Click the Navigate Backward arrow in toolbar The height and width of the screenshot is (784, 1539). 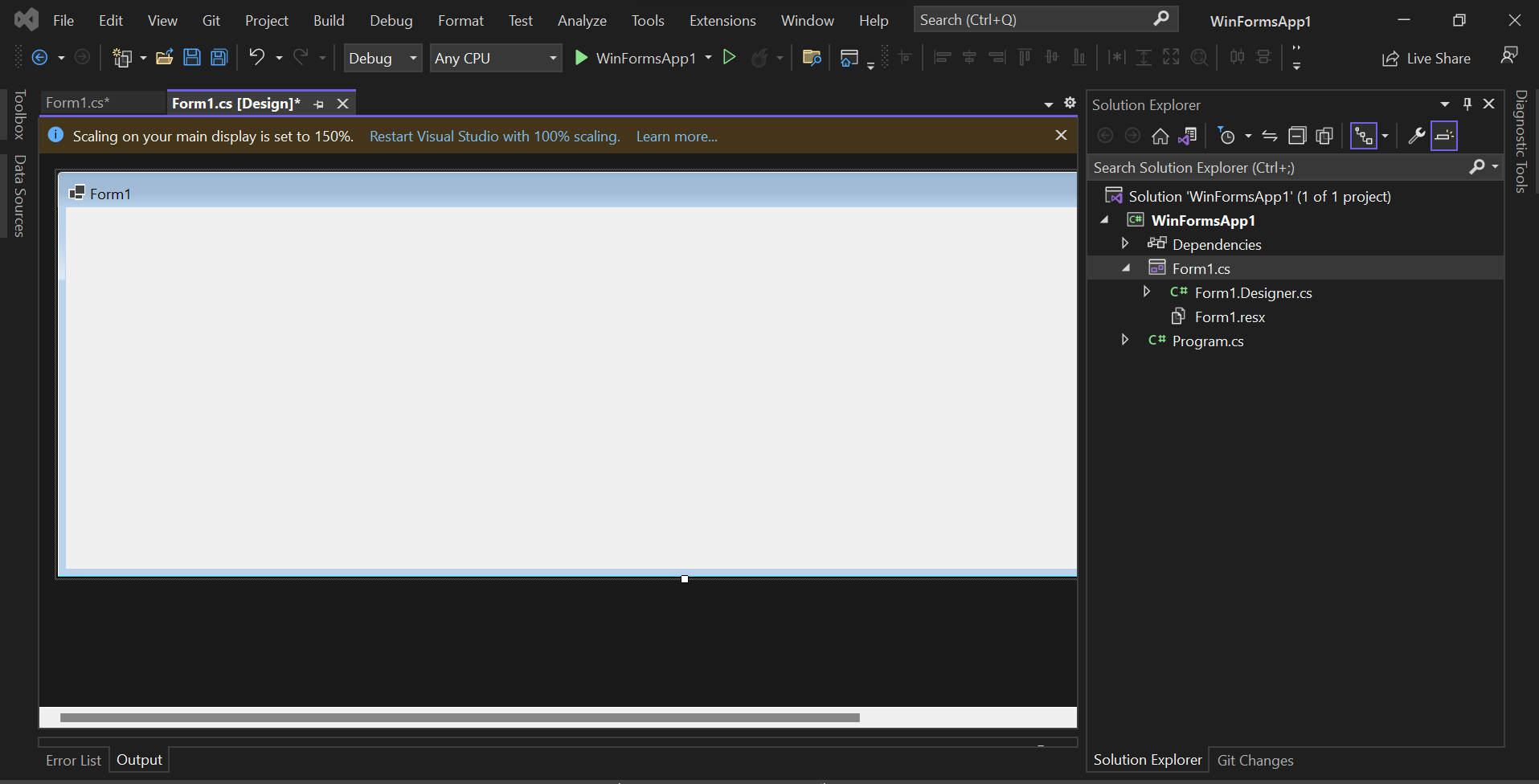click(x=39, y=58)
